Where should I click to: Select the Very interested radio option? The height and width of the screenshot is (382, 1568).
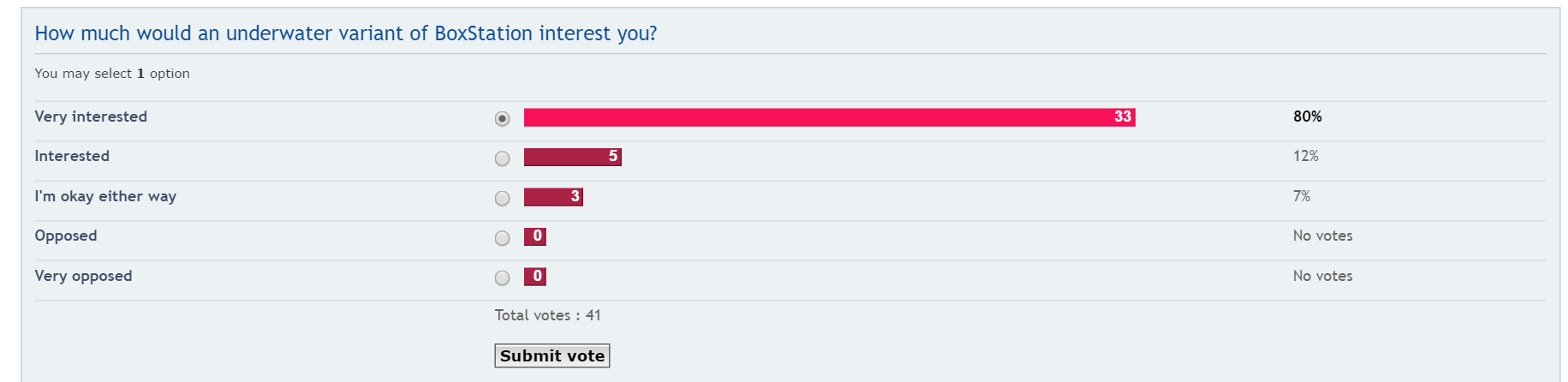pyautogui.click(x=503, y=118)
